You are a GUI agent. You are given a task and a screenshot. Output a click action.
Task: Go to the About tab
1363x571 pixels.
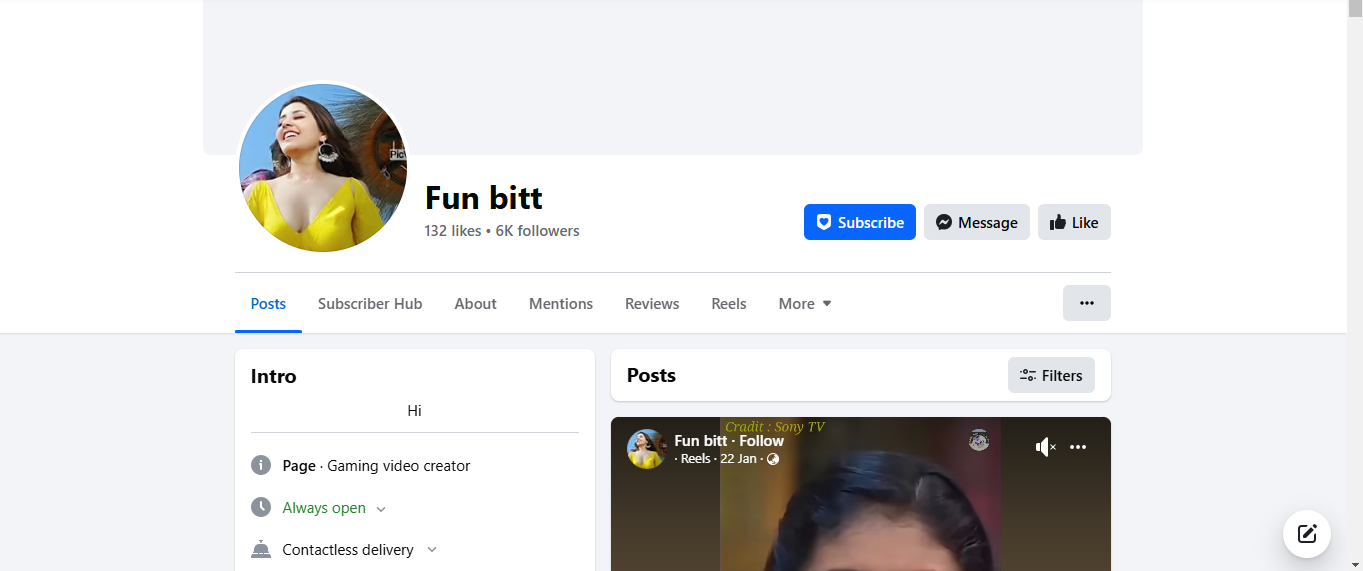pyautogui.click(x=475, y=304)
